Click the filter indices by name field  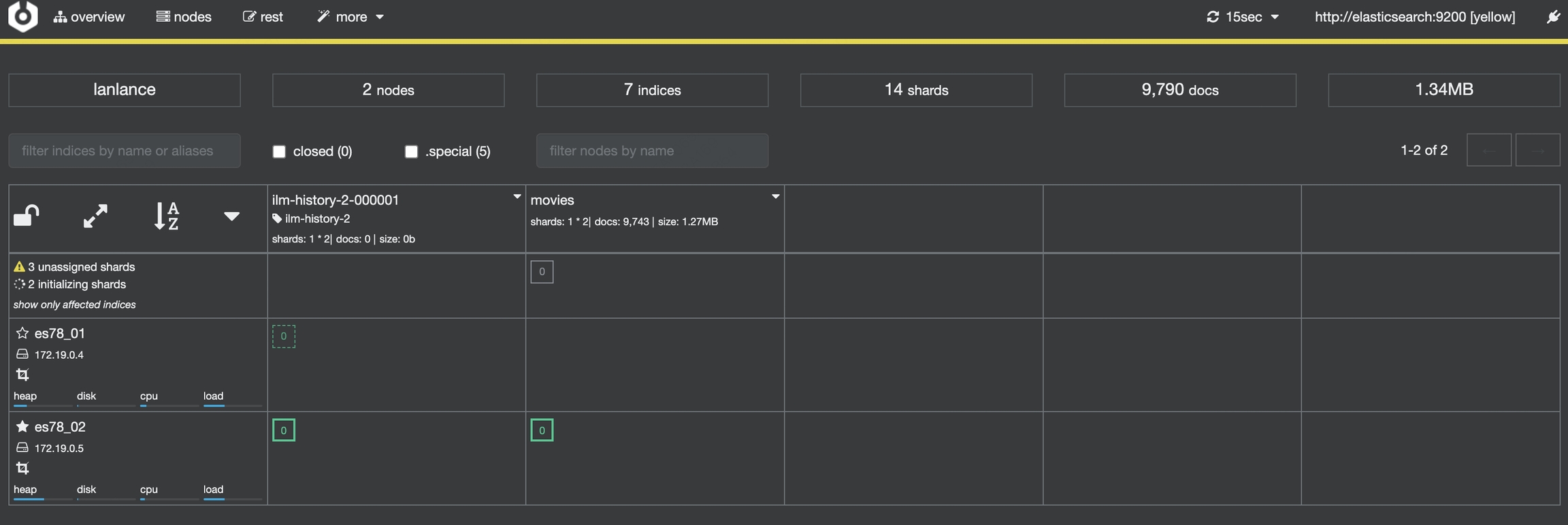[x=125, y=150]
